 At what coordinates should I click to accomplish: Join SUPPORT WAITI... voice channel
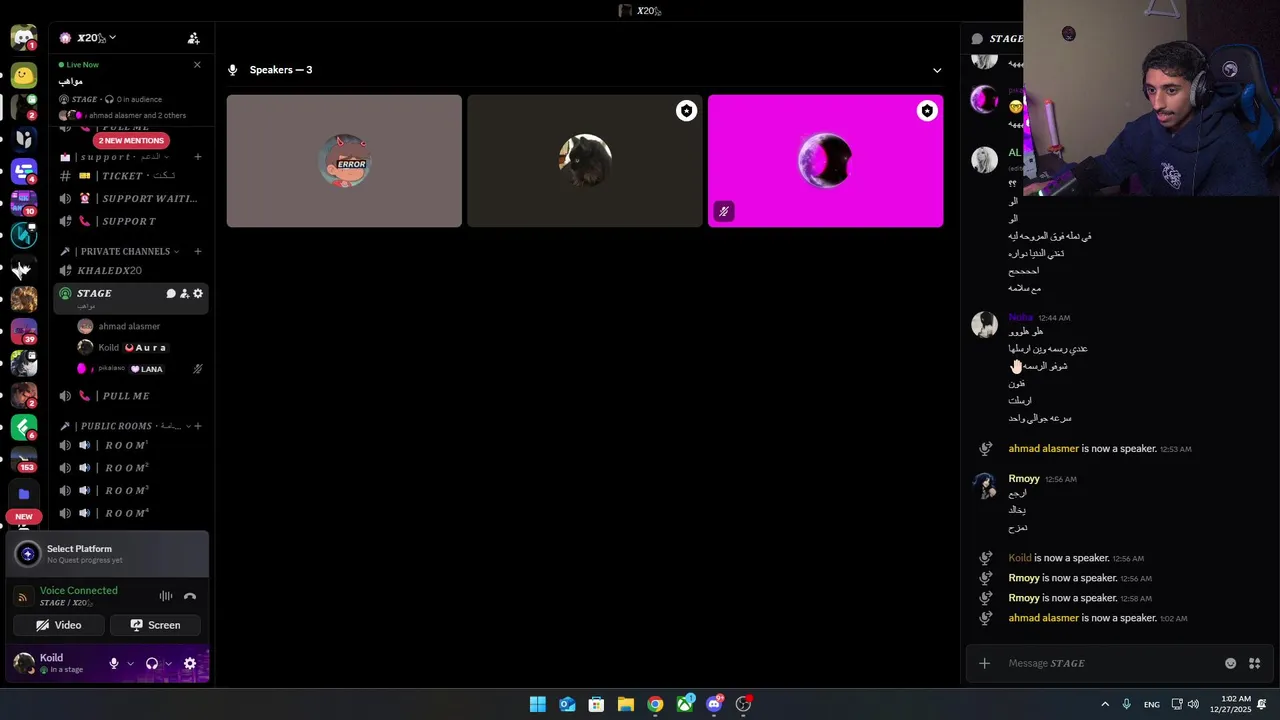pyautogui.click(x=130, y=198)
